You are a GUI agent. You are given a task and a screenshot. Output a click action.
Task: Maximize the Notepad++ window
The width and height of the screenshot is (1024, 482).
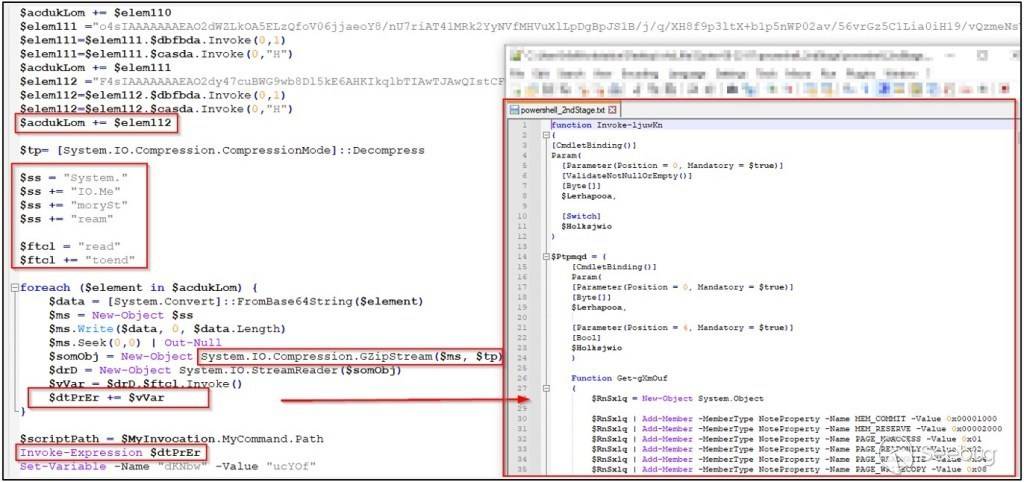pos(982,56)
